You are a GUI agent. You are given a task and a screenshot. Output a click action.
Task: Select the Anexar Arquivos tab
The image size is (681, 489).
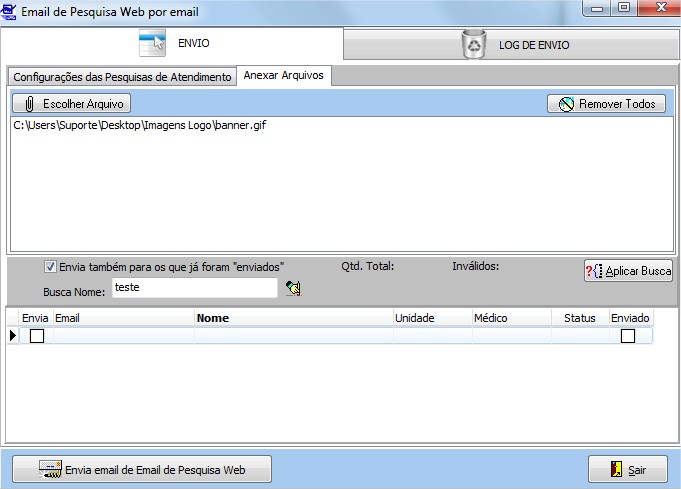(284, 76)
